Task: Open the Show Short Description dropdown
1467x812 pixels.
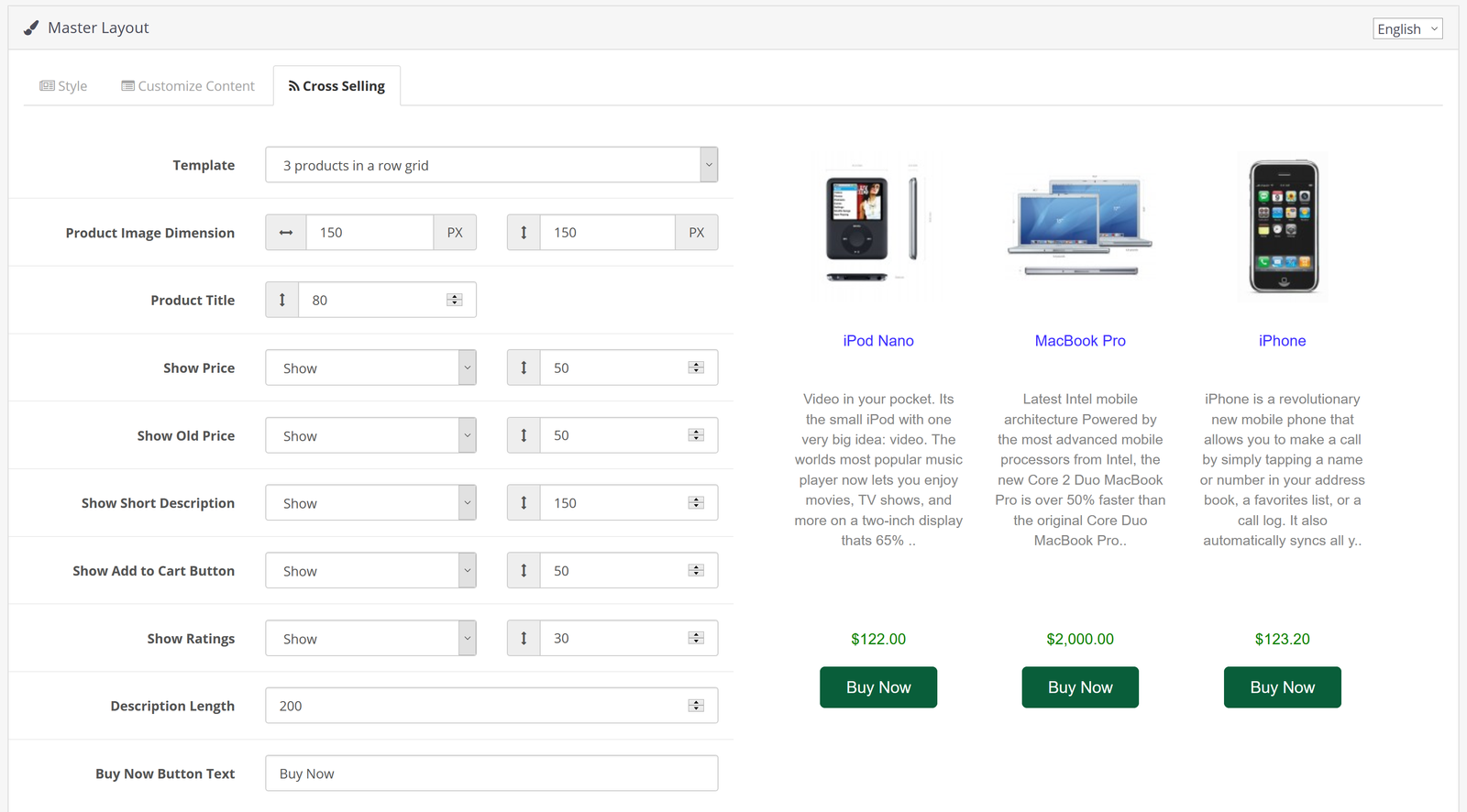Action: click(370, 502)
